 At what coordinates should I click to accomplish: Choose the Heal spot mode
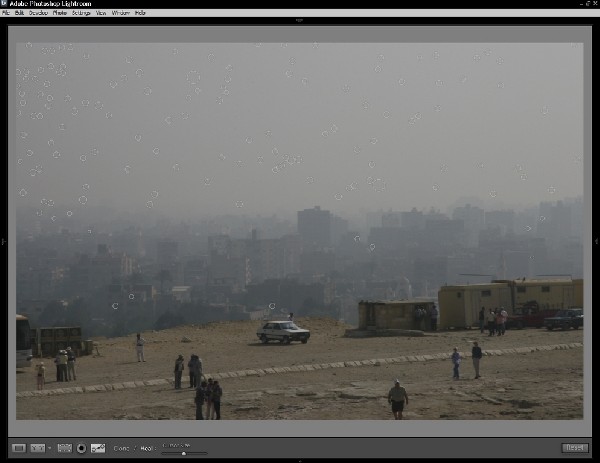point(145,448)
